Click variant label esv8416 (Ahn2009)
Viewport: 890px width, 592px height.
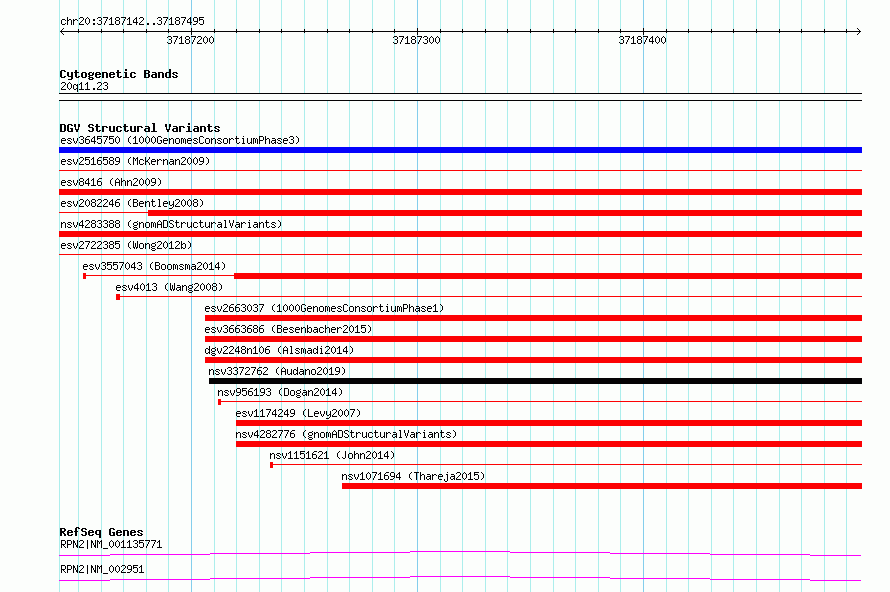tap(111, 182)
